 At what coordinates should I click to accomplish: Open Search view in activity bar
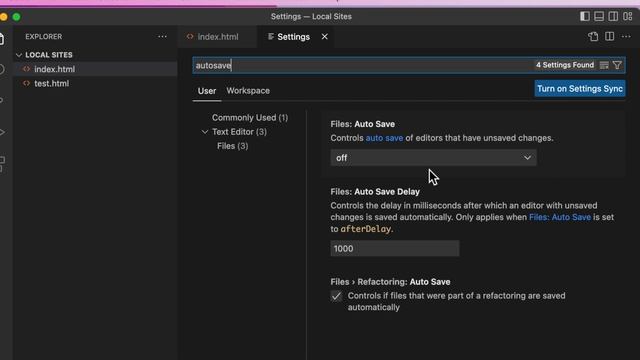pyautogui.click(x=2, y=69)
